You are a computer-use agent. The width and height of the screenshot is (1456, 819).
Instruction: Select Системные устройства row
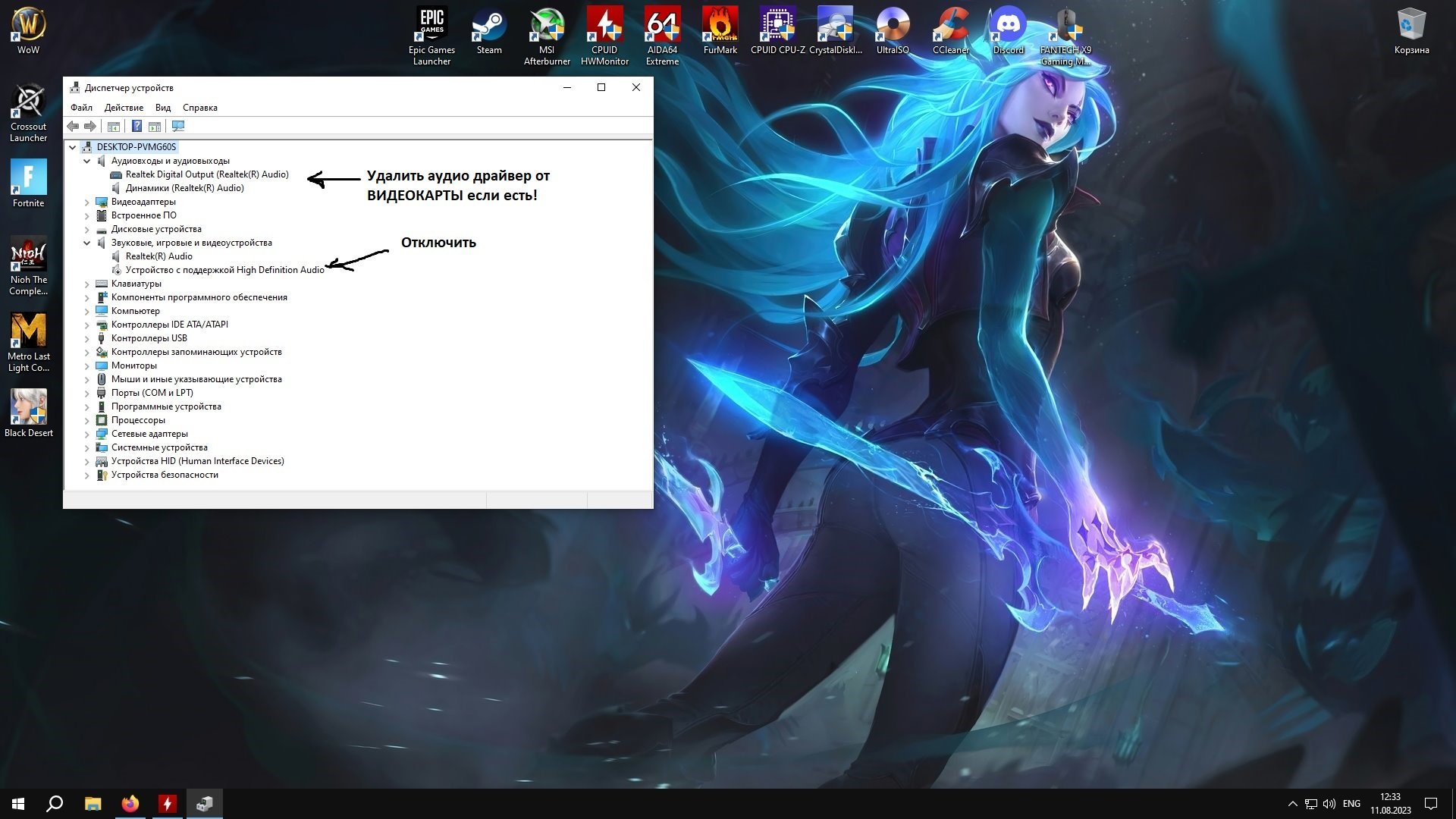tap(159, 447)
